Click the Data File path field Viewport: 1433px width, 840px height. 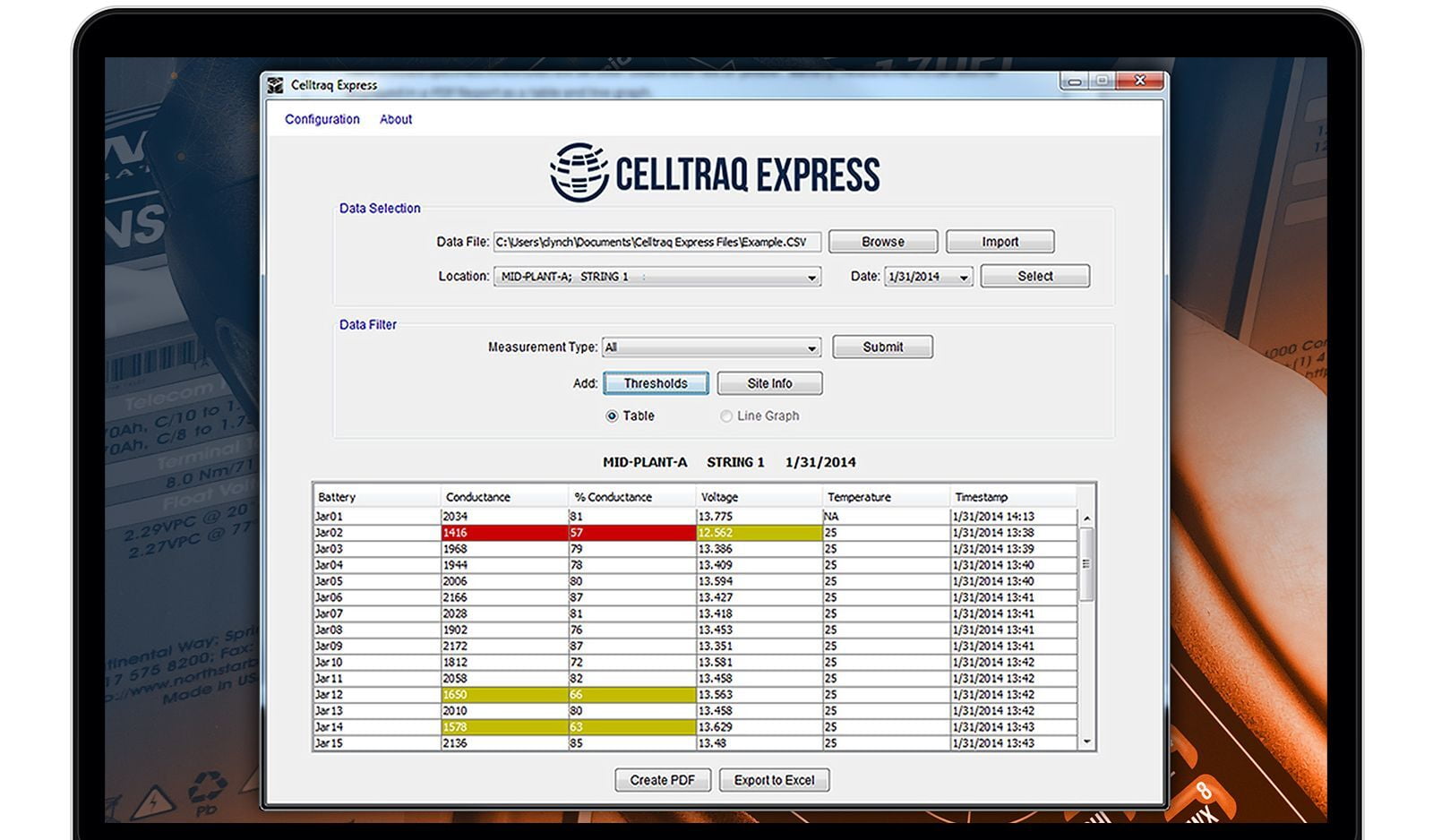(x=656, y=242)
